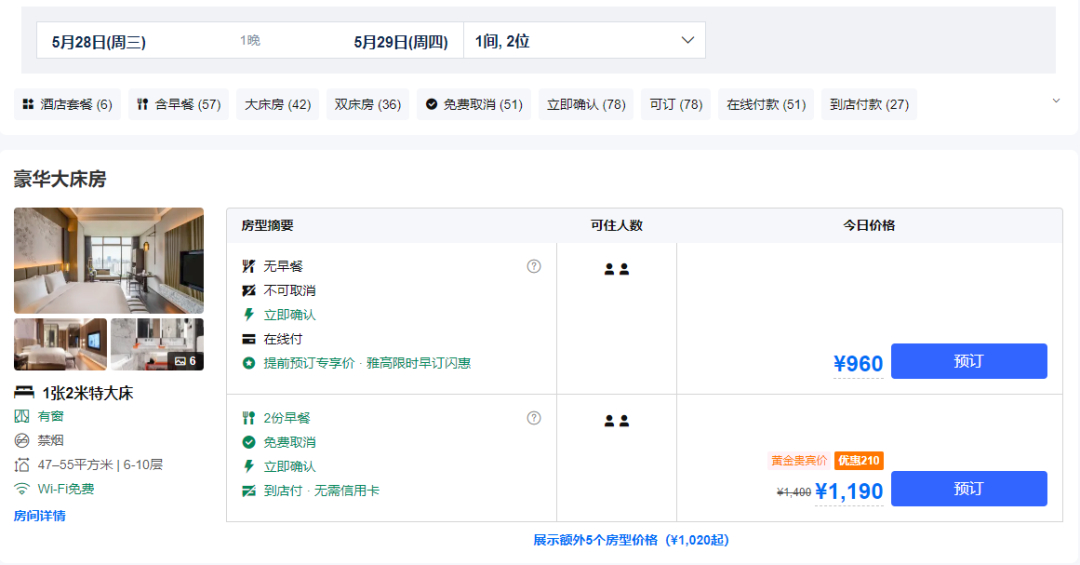1080x565 pixels.
Task: Toggle the 在线付款 (51) filter
Action: [766, 104]
